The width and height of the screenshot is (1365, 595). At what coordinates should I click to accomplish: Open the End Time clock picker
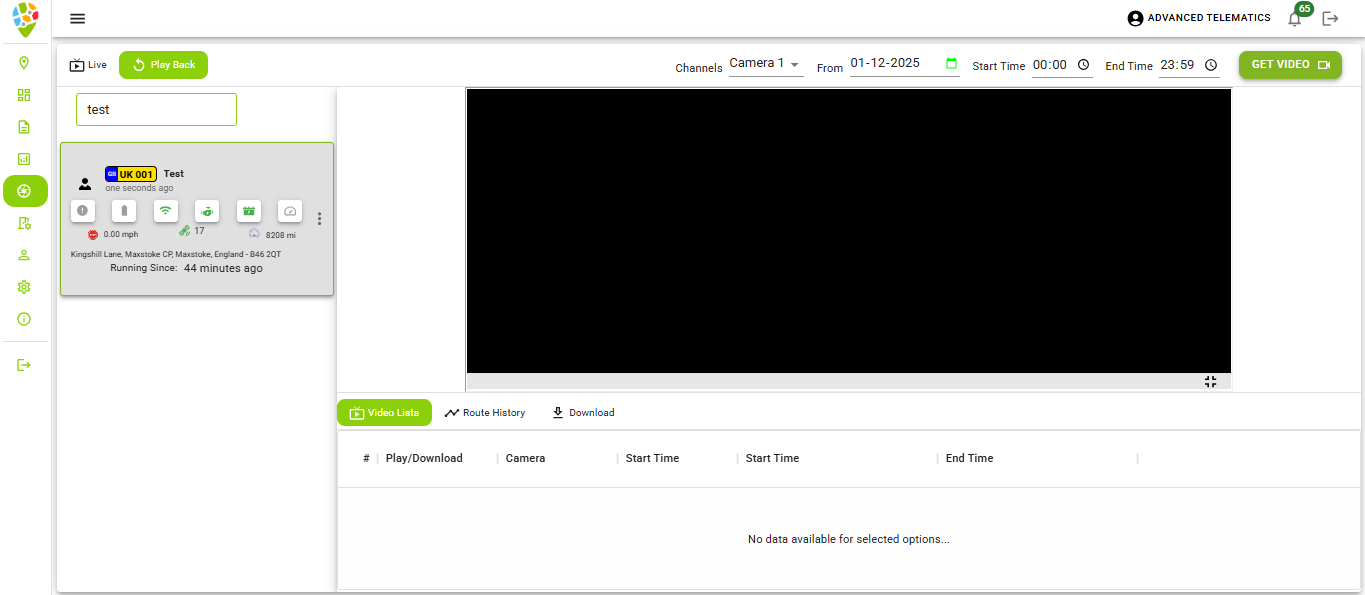pyautogui.click(x=1211, y=65)
